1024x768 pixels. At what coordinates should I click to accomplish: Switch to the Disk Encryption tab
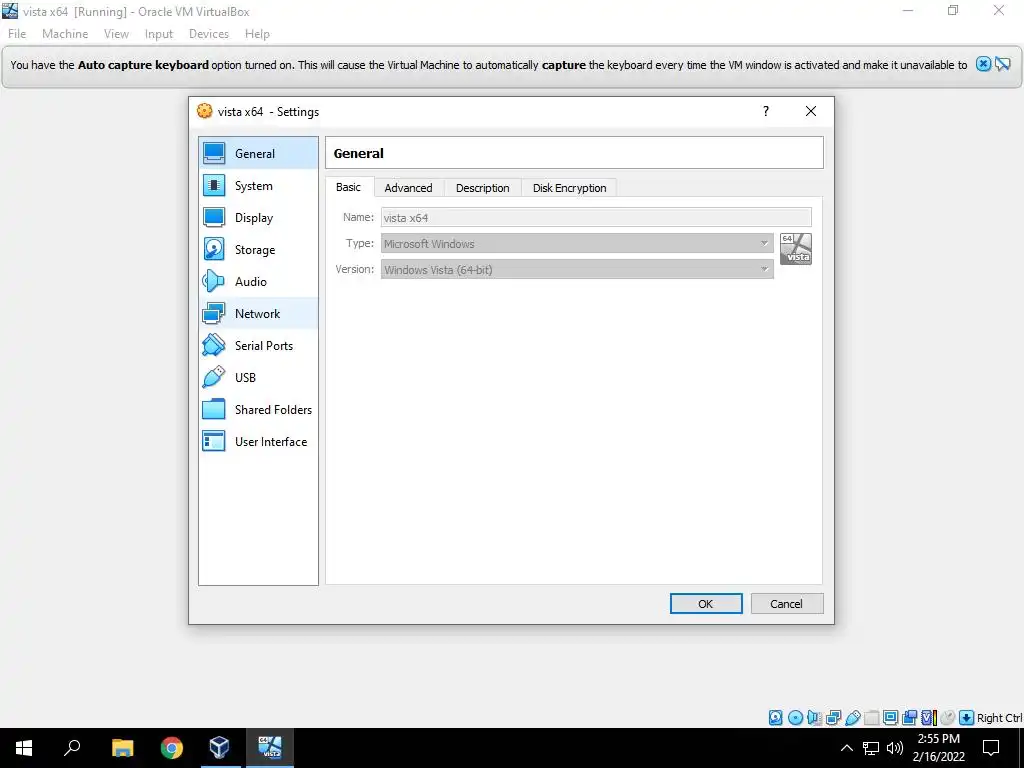coord(569,188)
